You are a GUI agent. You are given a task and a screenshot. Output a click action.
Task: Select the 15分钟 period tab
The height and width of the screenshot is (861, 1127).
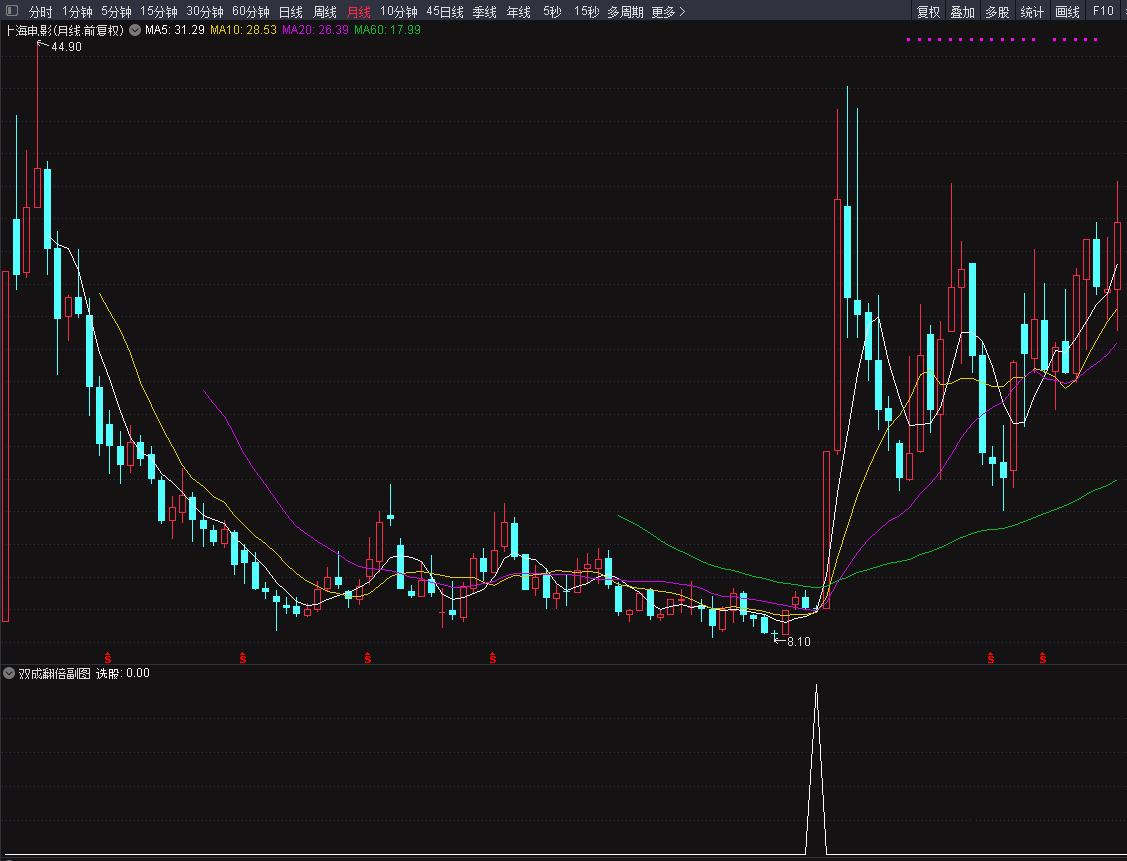tap(158, 11)
